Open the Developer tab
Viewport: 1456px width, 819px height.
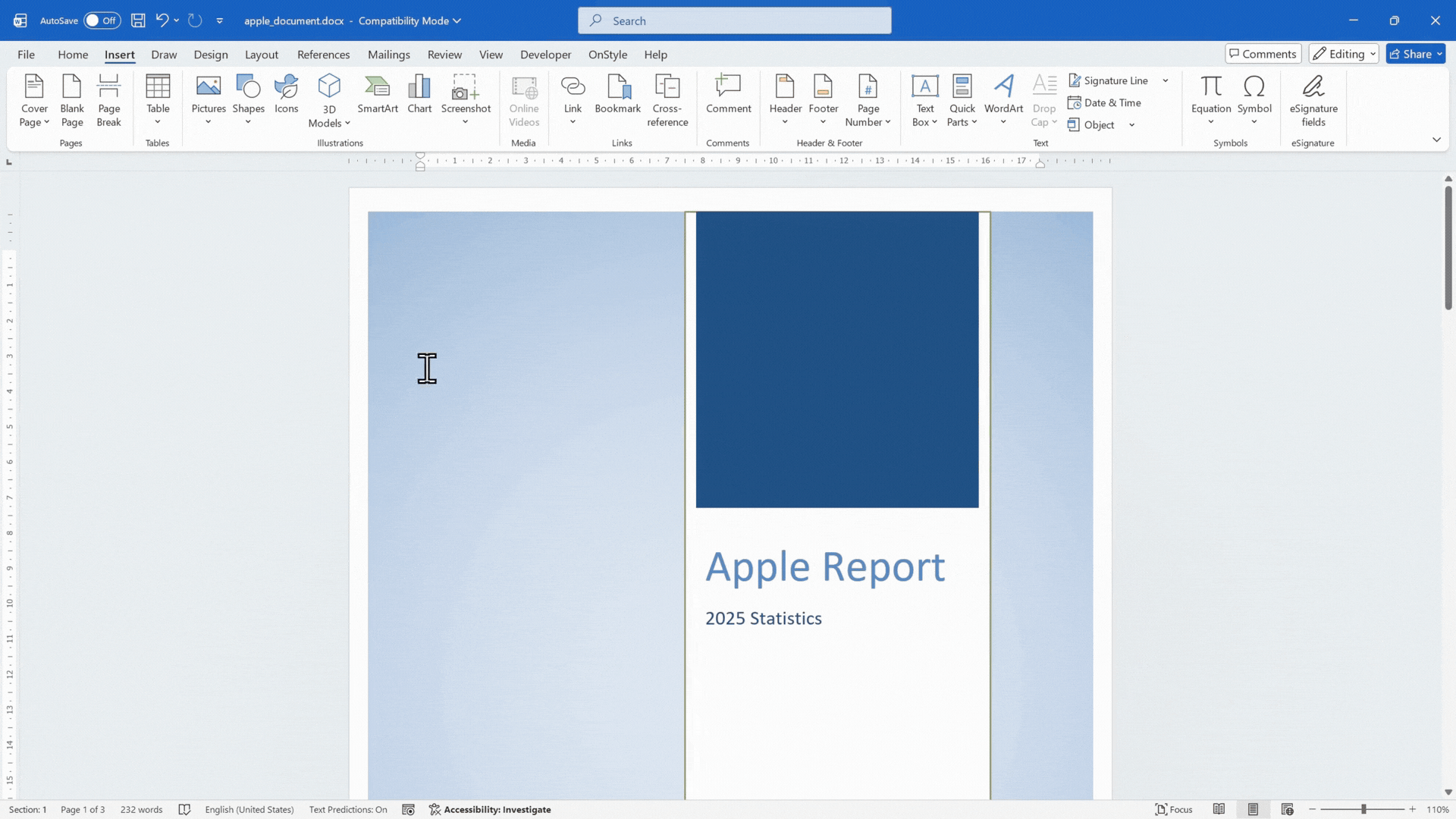click(x=545, y=55)
